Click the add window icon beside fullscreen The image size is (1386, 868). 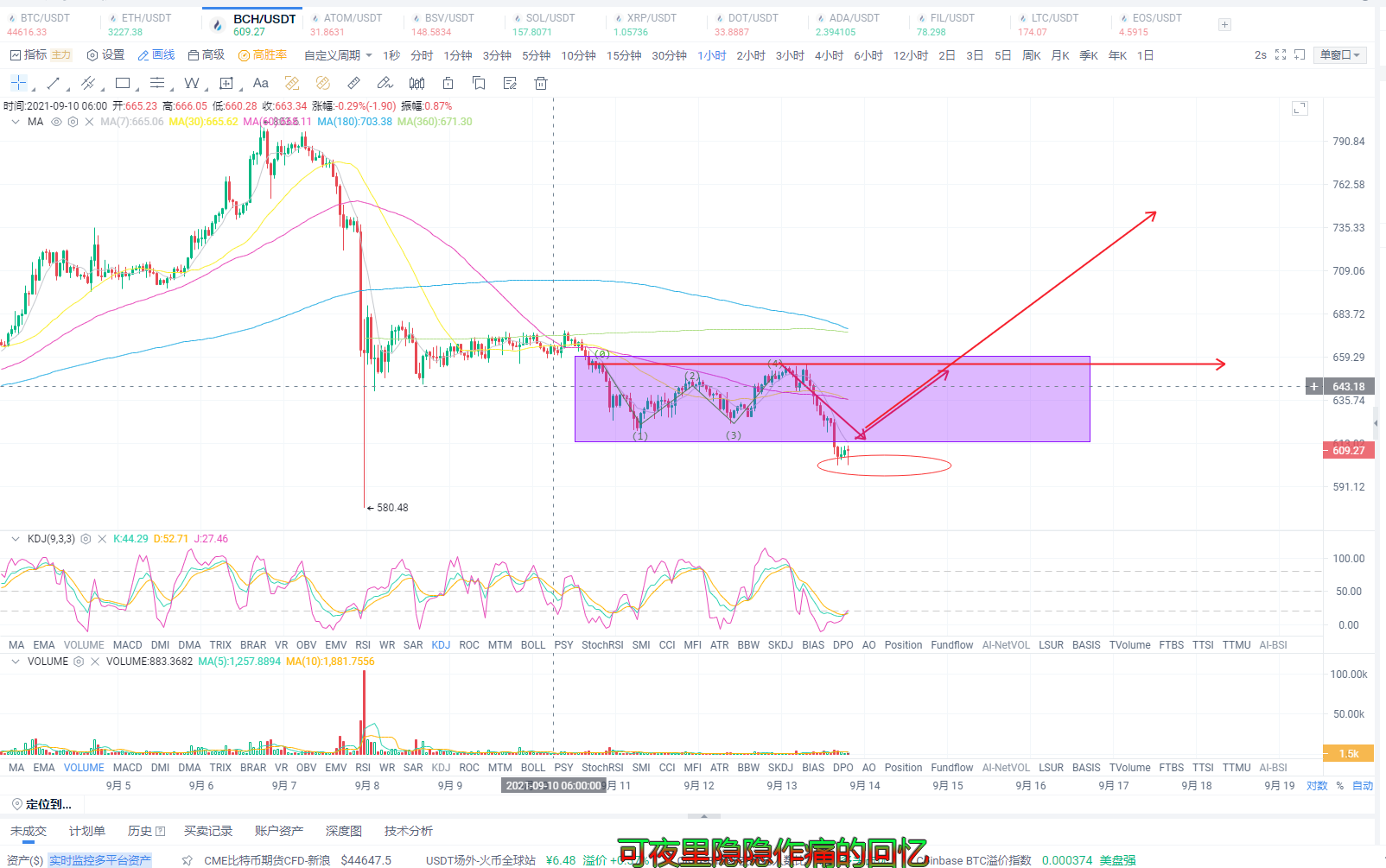coord(1300,55)
